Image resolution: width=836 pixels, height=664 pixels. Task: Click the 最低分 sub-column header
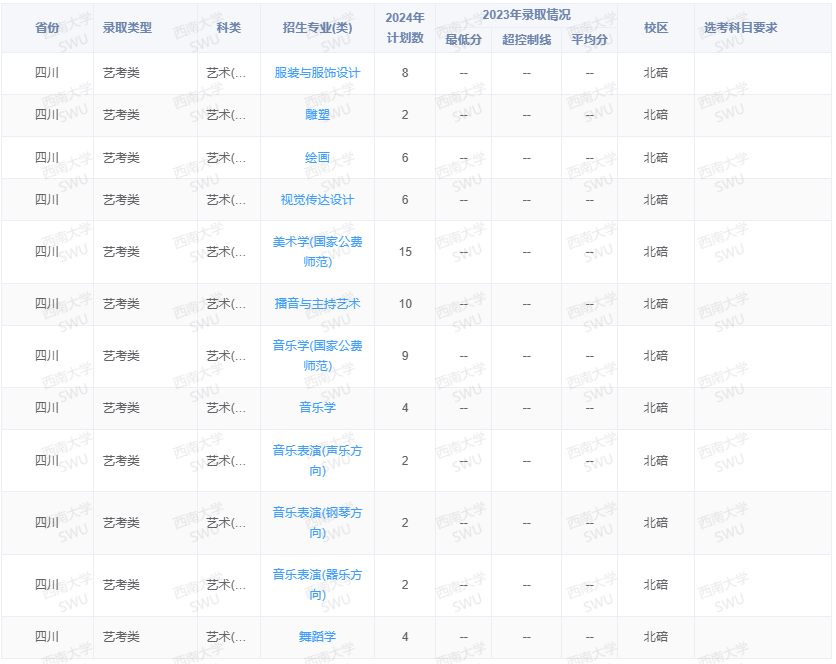click(461, 41)
